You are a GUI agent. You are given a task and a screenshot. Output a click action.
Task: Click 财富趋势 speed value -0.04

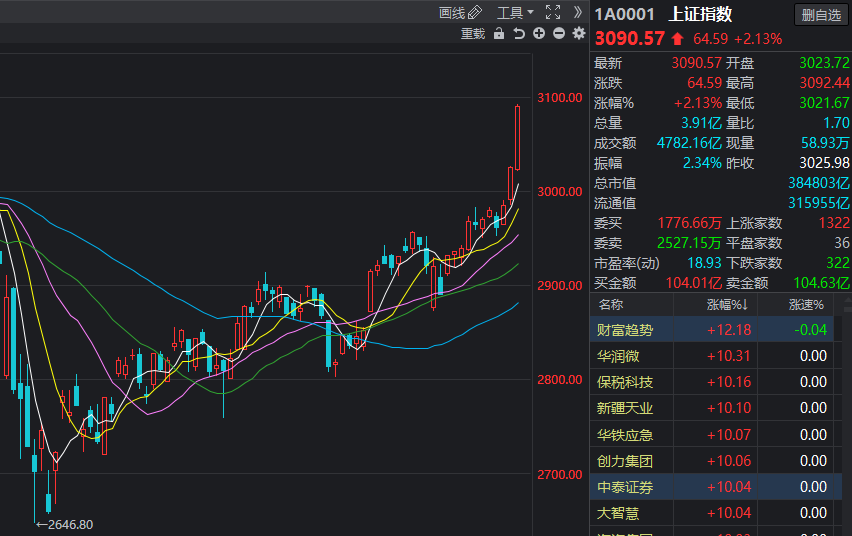(810, 330)
